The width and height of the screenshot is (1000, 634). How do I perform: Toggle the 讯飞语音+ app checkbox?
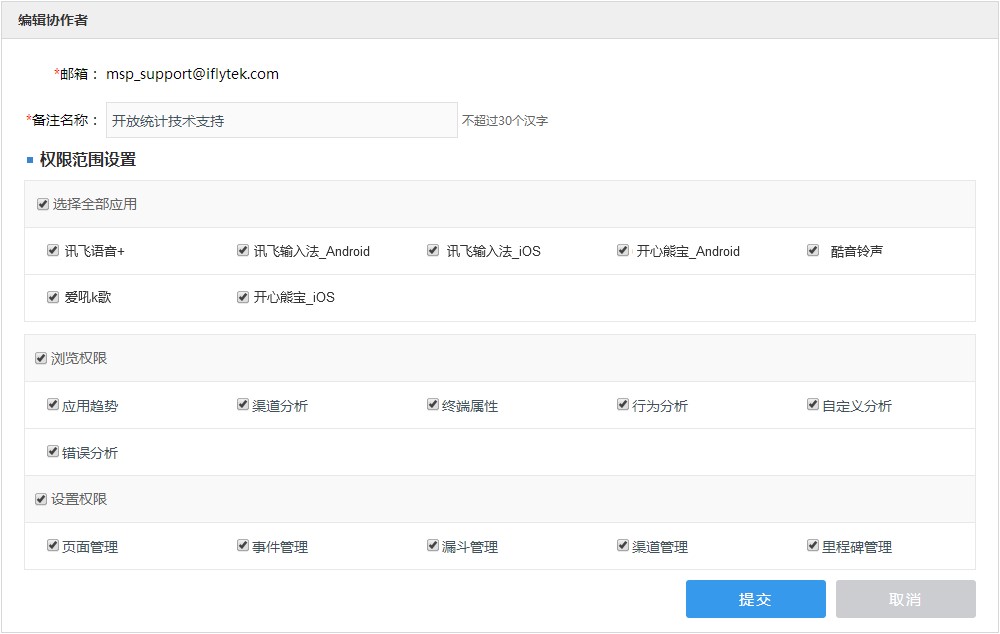53,250
